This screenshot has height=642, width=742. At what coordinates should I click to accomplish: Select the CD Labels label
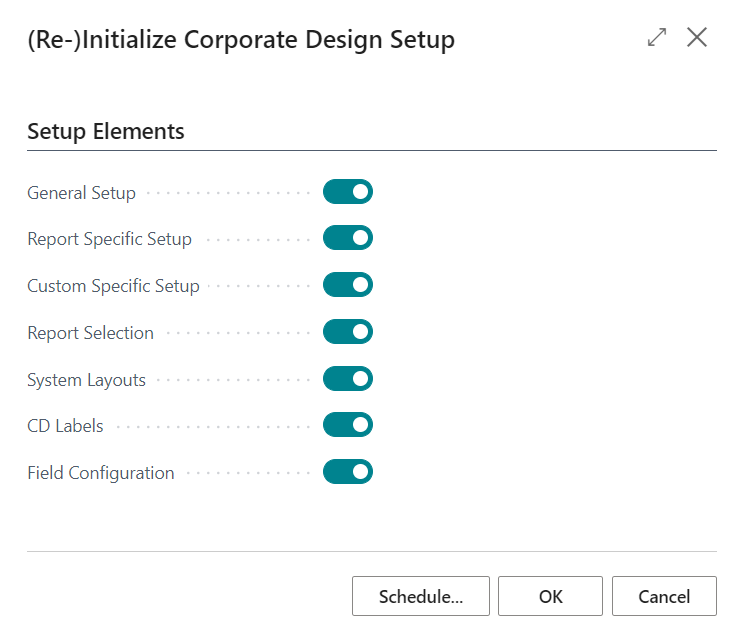click(x=65, y=426)
